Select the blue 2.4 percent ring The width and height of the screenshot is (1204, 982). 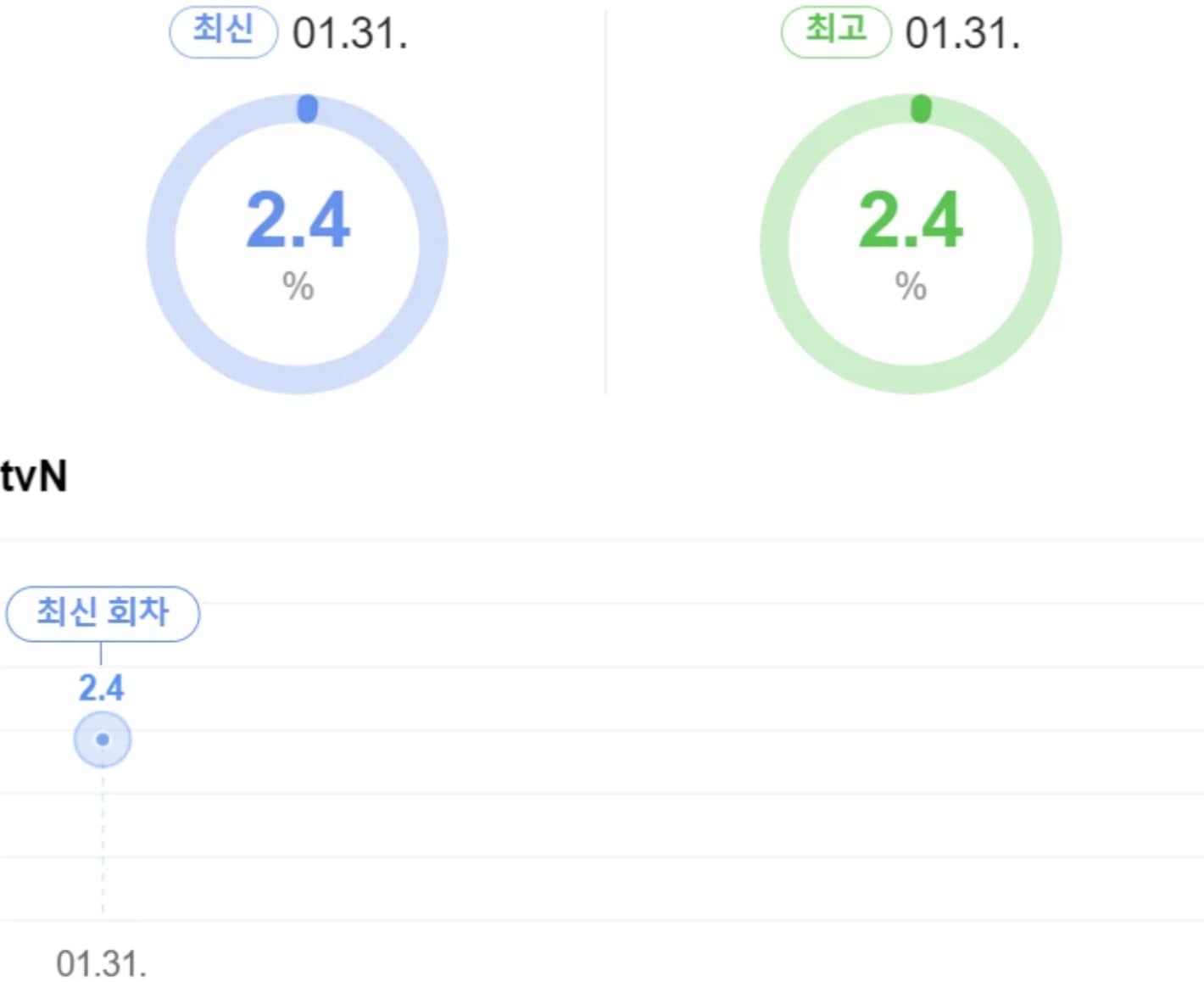coord(298,244)
